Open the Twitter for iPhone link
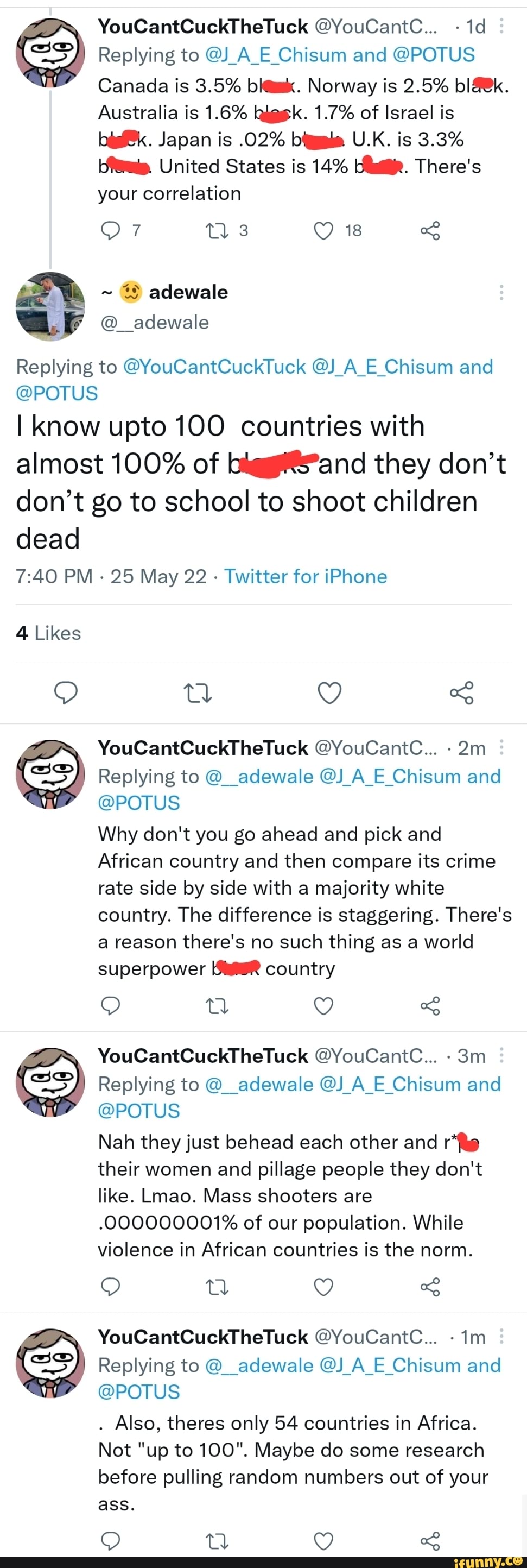This screenshot has width=527, height=1568. (306, 576)
